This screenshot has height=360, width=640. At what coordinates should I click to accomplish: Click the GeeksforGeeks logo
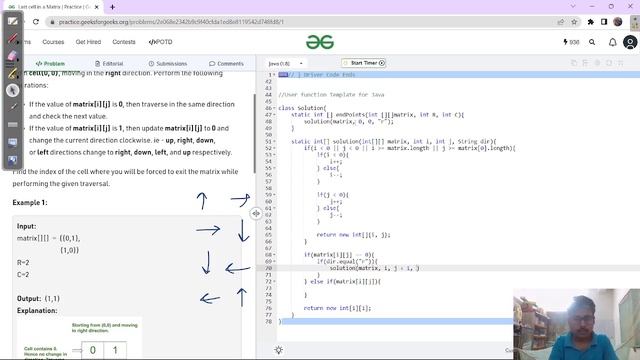tap(320, 42)
